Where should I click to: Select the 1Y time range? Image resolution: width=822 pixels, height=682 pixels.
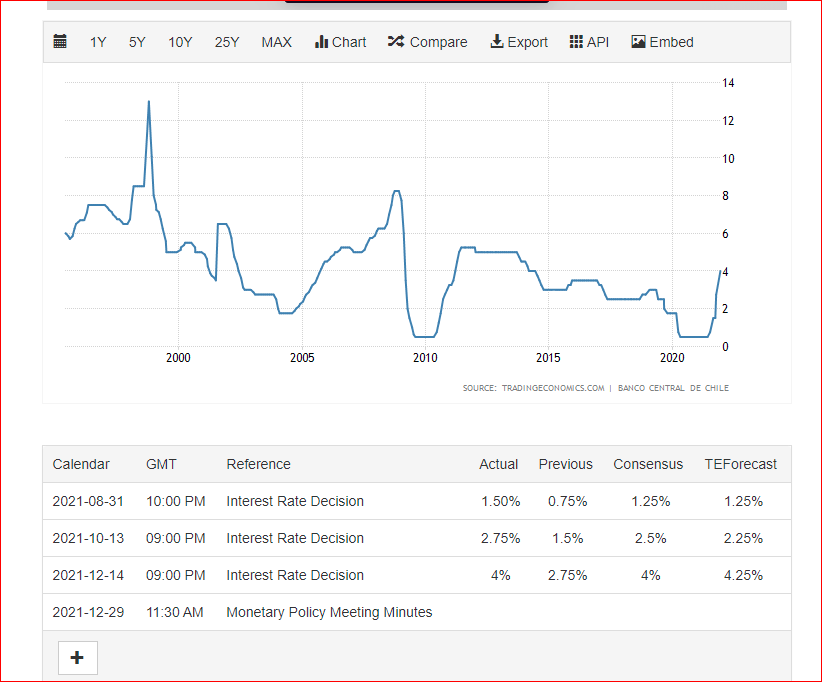(98, 42)
